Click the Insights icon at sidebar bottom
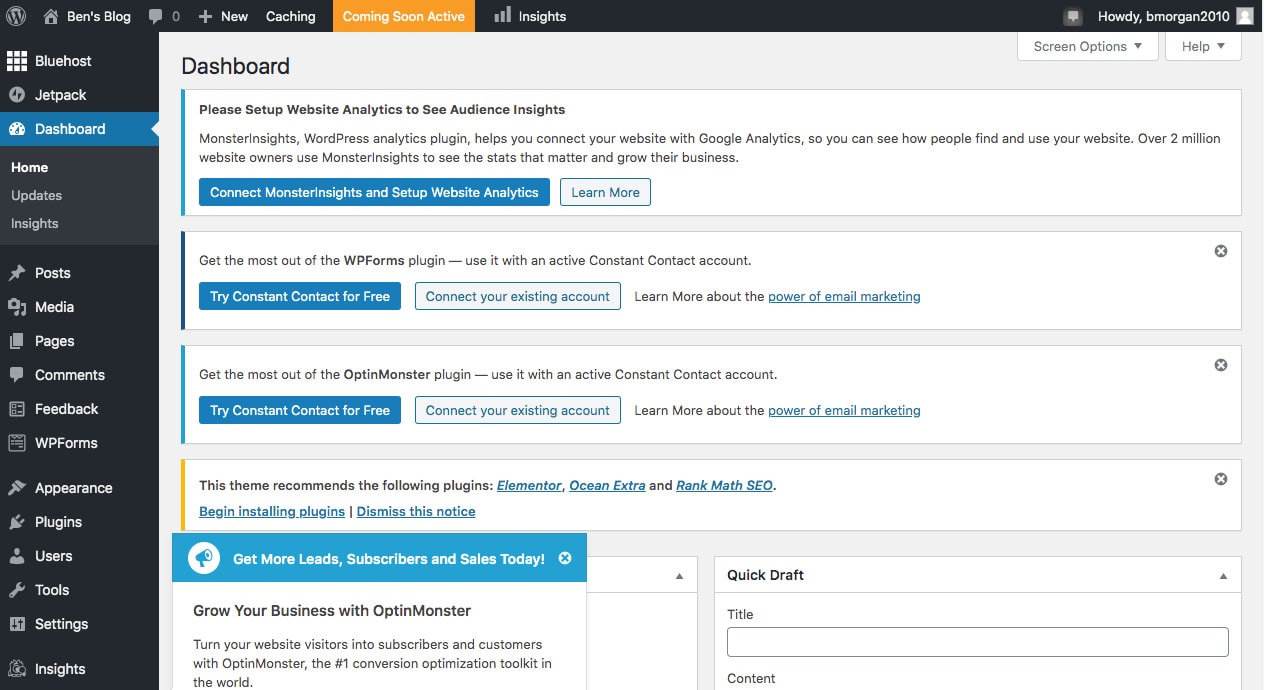This screenshot has height=690, width=1264. coord(17,669)
